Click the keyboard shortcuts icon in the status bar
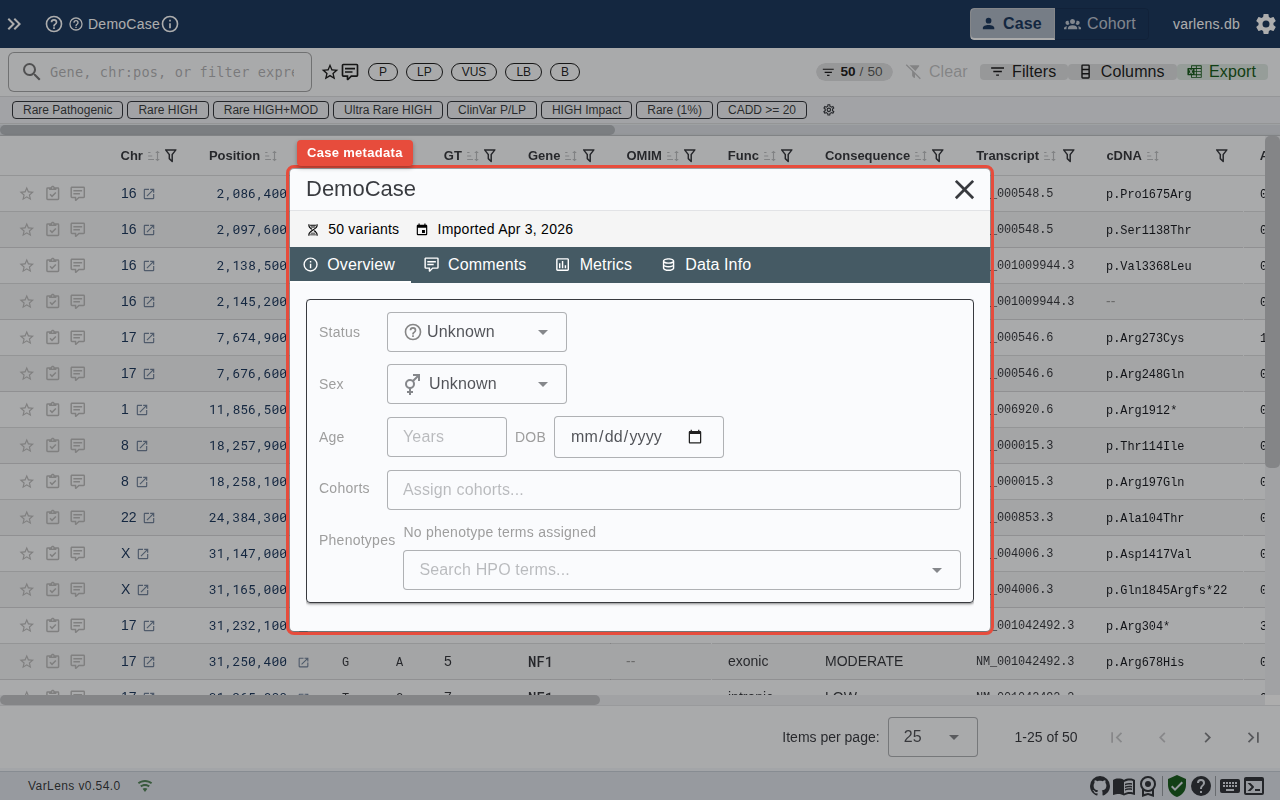 coord(1230,786)
